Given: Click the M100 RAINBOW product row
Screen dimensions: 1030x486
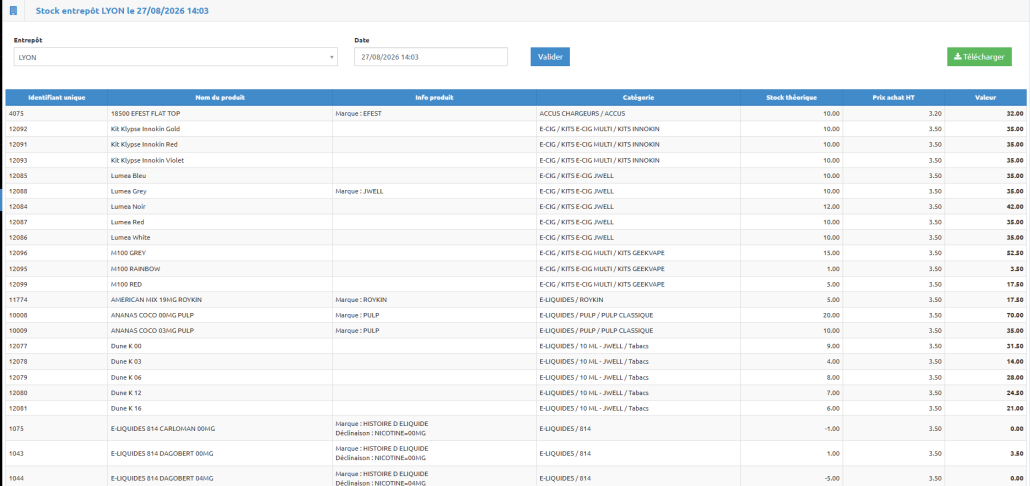Looking at the screenshot, I should tap(516, 269).
